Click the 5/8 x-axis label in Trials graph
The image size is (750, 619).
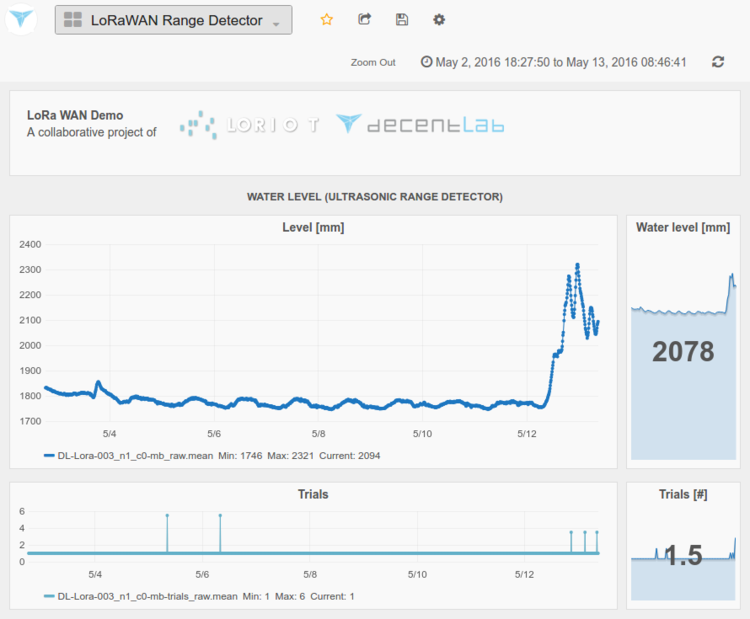(309, 575)
